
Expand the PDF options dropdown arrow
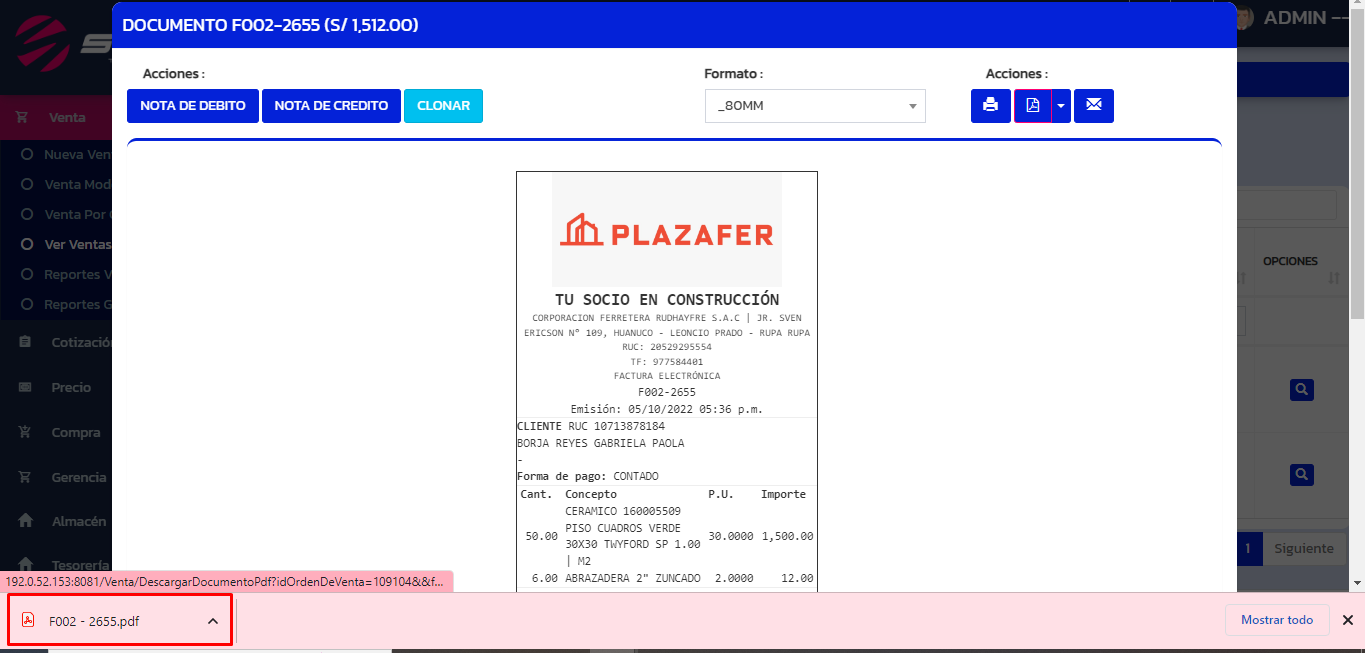click(1061, 106)
